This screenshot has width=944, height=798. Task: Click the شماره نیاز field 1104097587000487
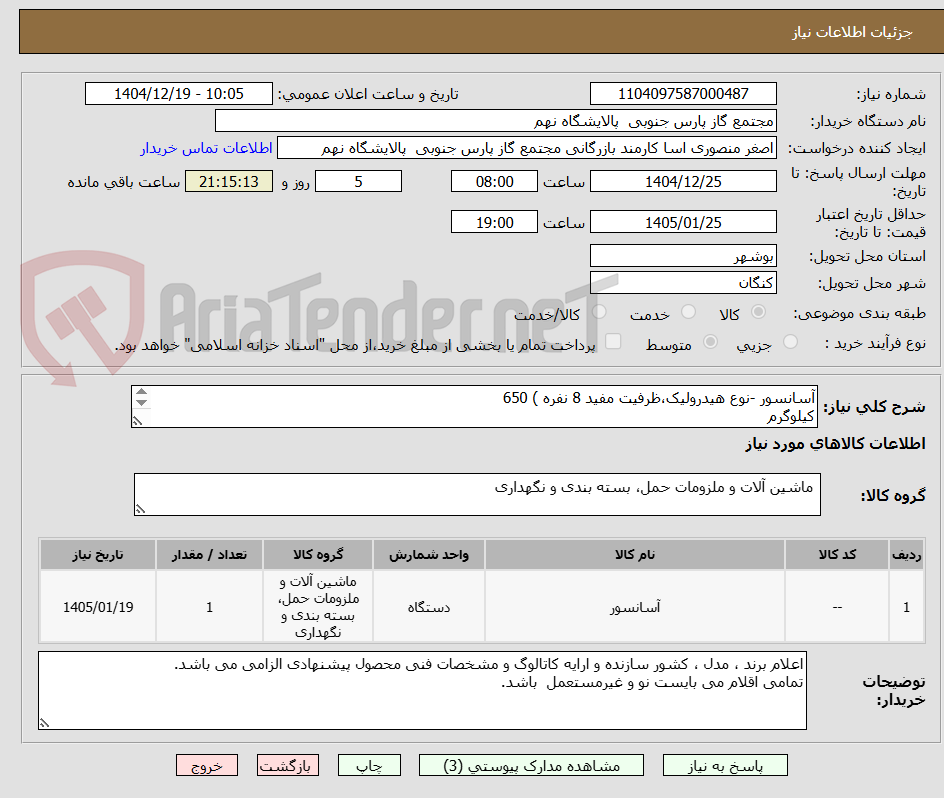click(x=683, y=94)
